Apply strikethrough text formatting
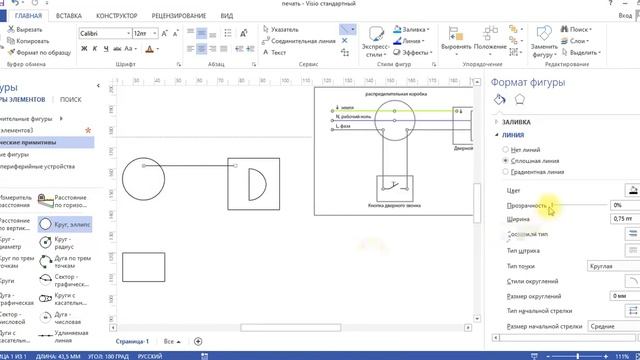 117,49
